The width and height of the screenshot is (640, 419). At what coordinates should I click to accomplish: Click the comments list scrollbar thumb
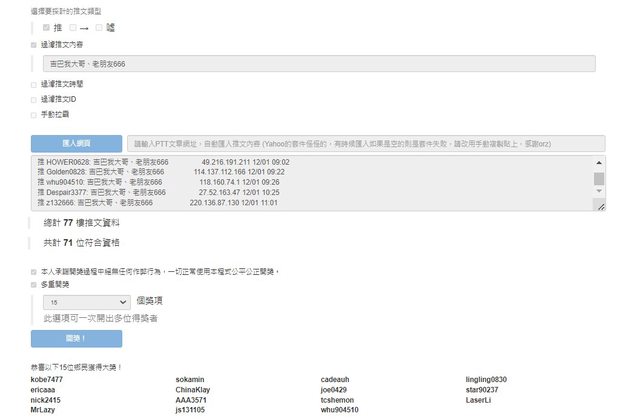(599, 180)
